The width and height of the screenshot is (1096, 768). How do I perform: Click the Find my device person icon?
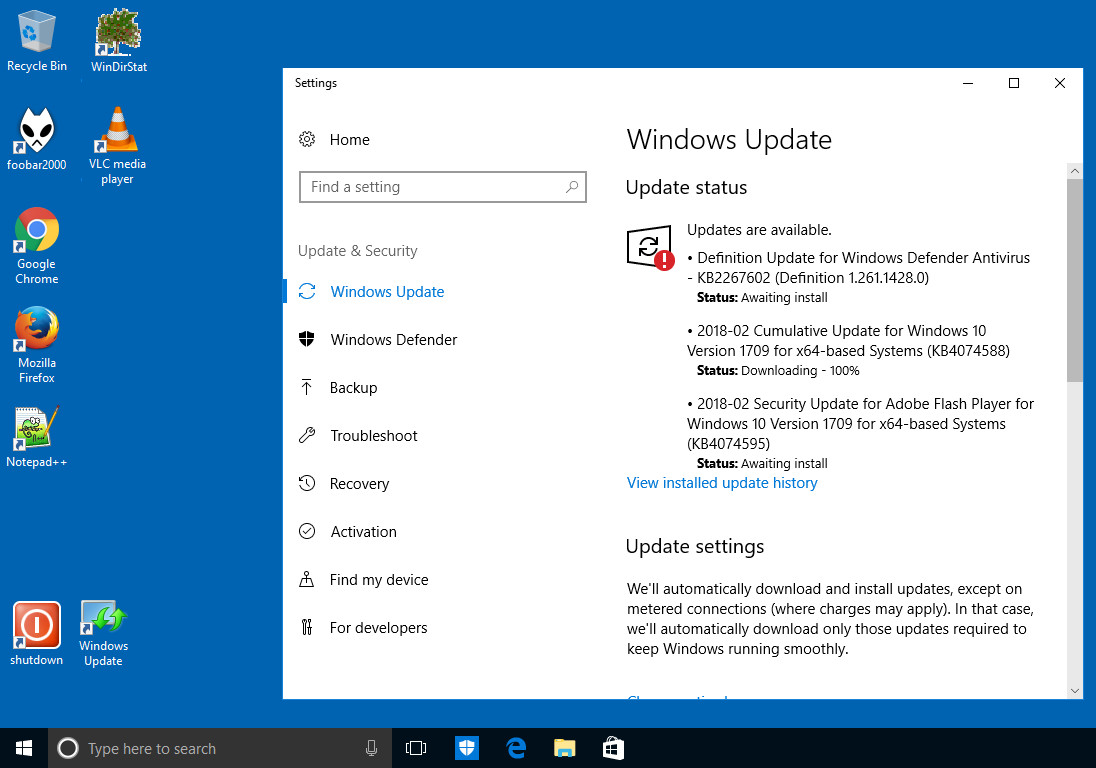306,579
